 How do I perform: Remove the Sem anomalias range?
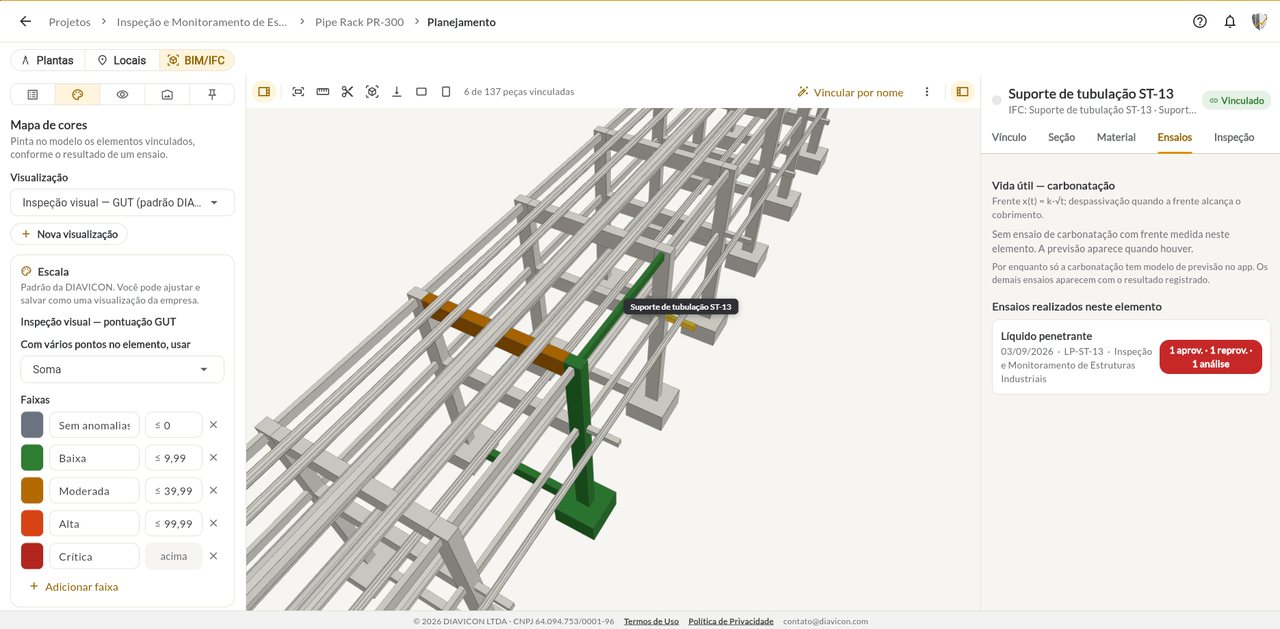[x=213, y=425]
